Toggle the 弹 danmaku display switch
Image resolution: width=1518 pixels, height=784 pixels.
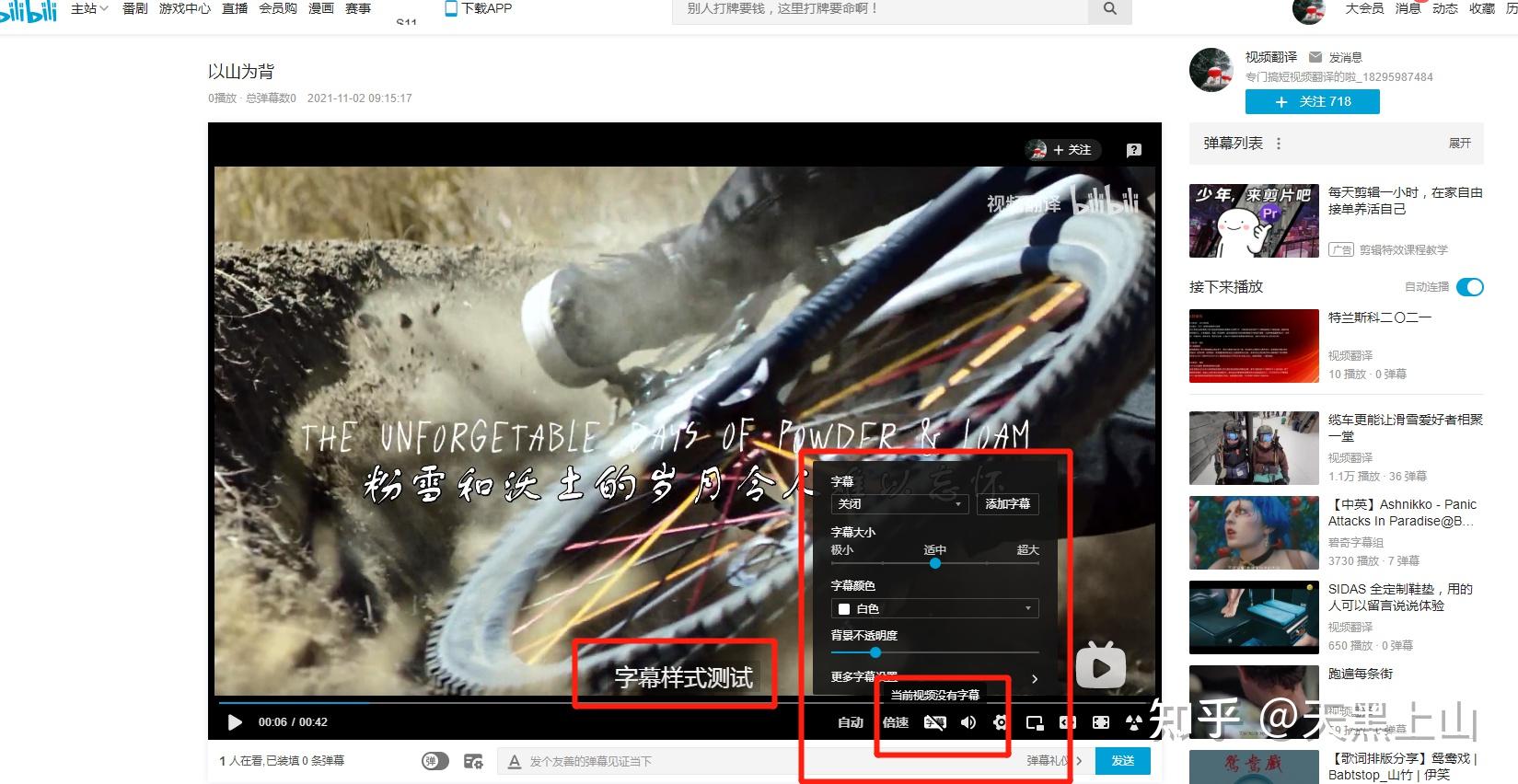click(x=435, y=761)
